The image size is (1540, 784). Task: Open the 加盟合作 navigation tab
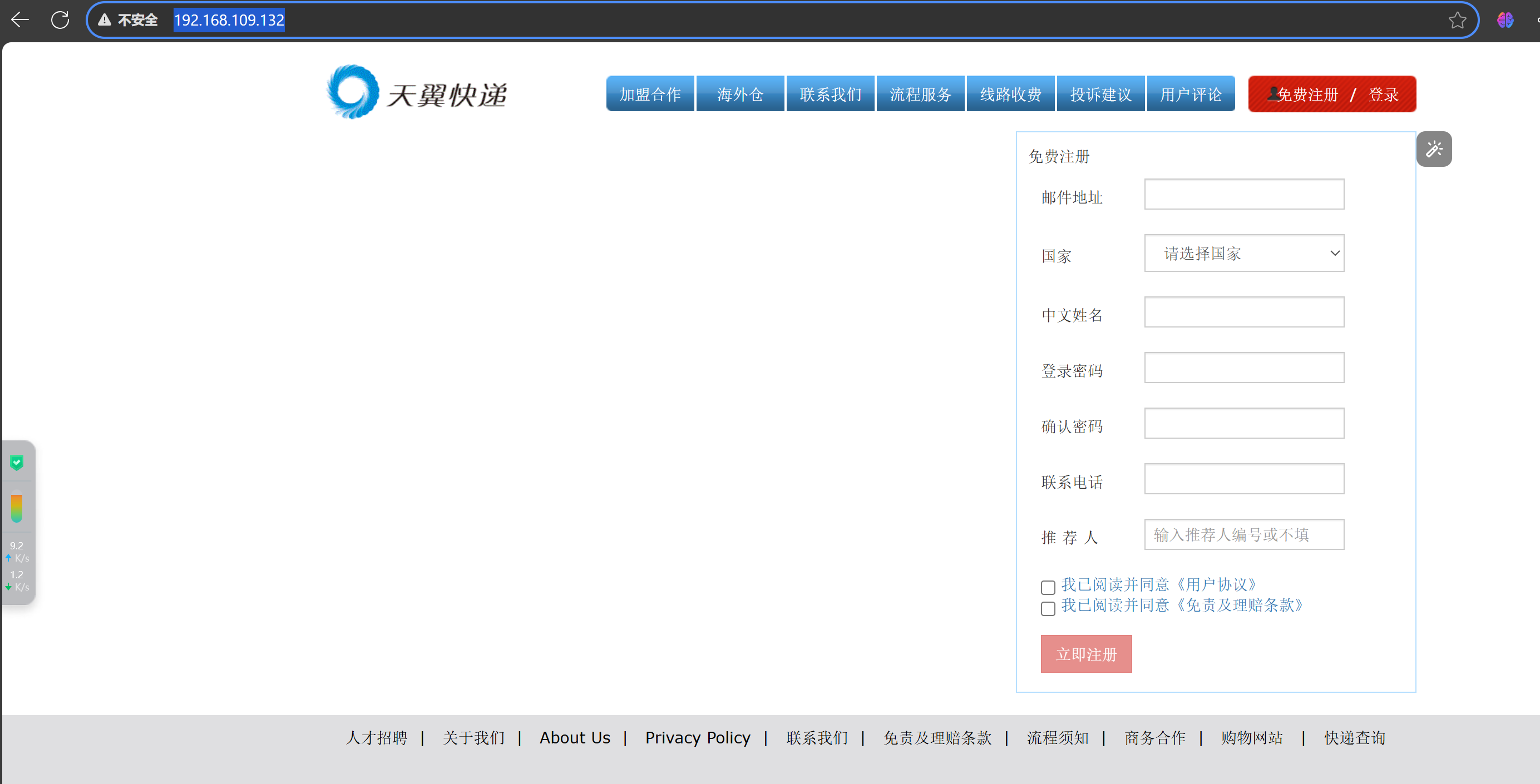click(x=650, y=94)
